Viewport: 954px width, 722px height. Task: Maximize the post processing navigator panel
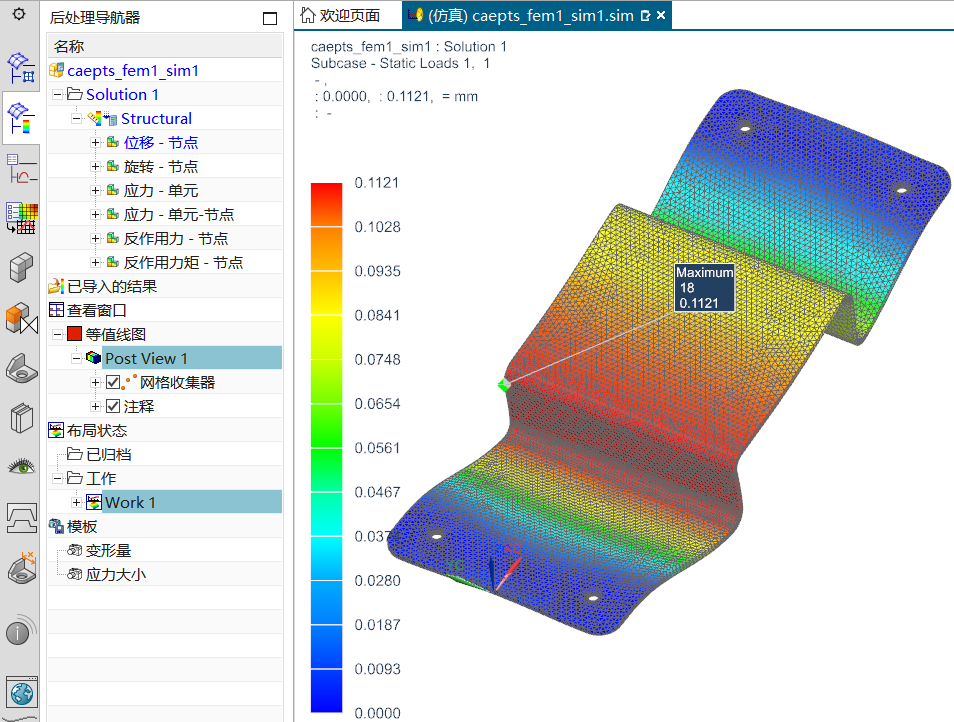pos(270,18)
